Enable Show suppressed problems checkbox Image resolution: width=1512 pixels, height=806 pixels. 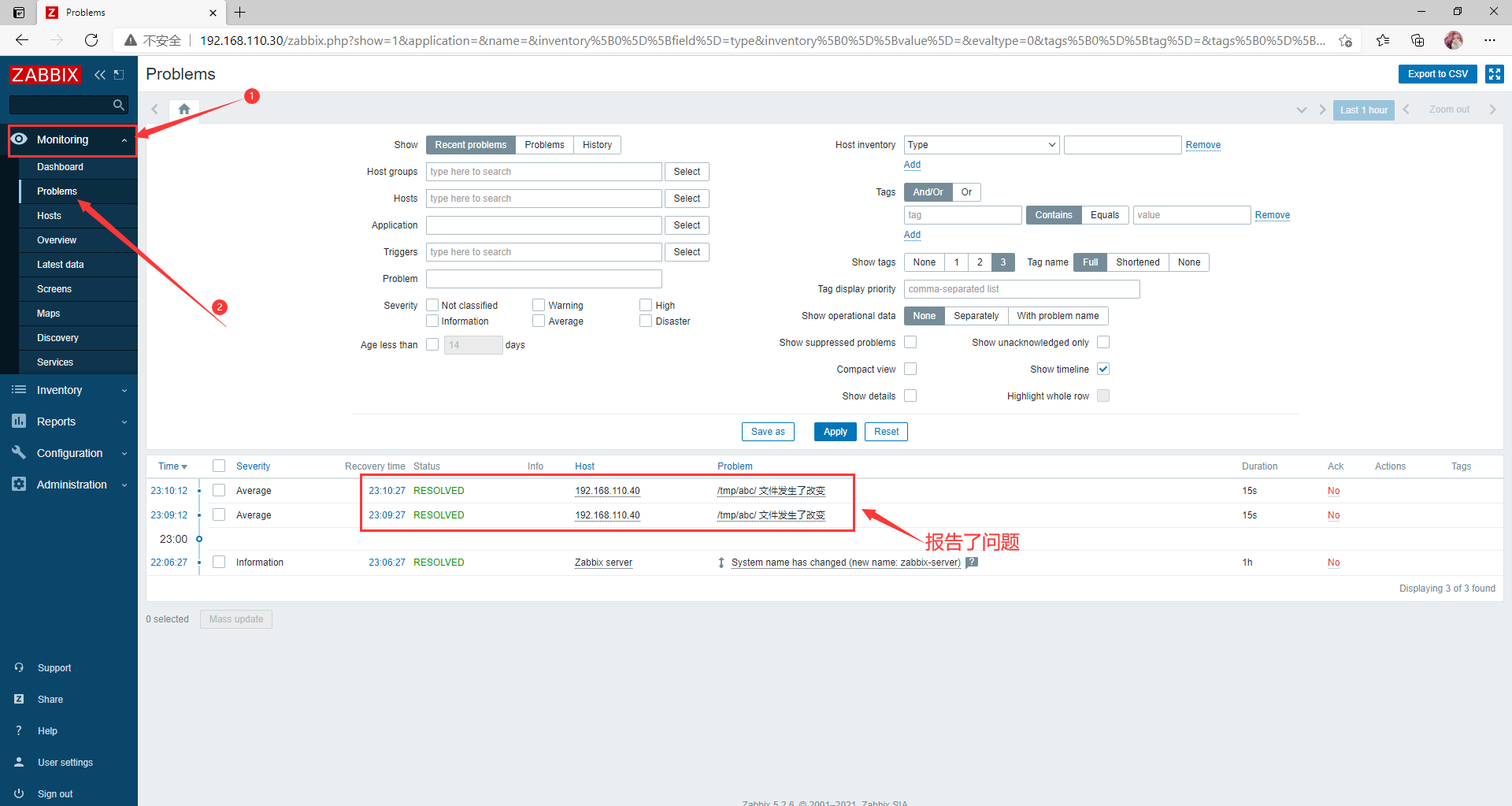coord(910,342)
